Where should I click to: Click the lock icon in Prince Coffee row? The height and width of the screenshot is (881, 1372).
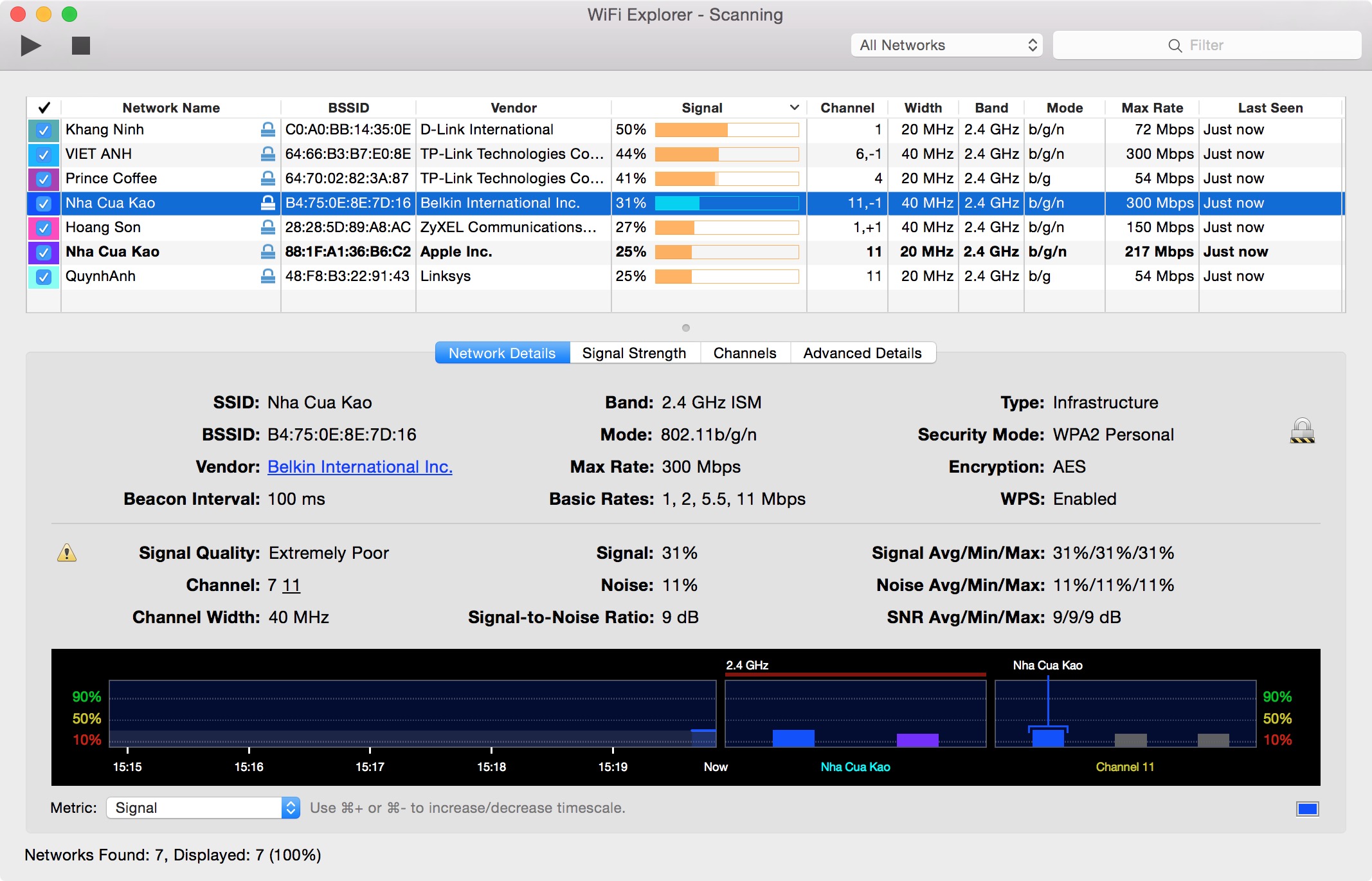click(268, 179)
